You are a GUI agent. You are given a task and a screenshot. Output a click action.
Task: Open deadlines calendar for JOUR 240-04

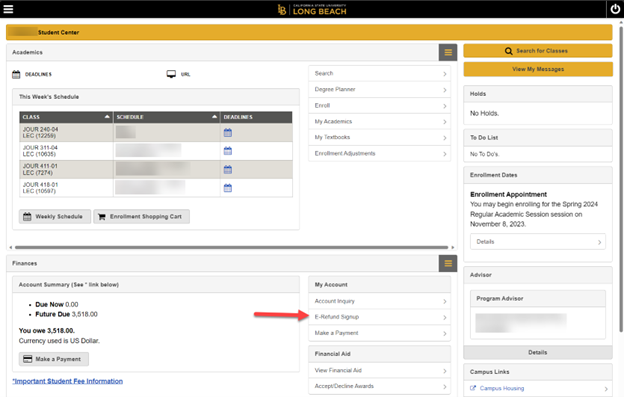[x=228, y=132]
